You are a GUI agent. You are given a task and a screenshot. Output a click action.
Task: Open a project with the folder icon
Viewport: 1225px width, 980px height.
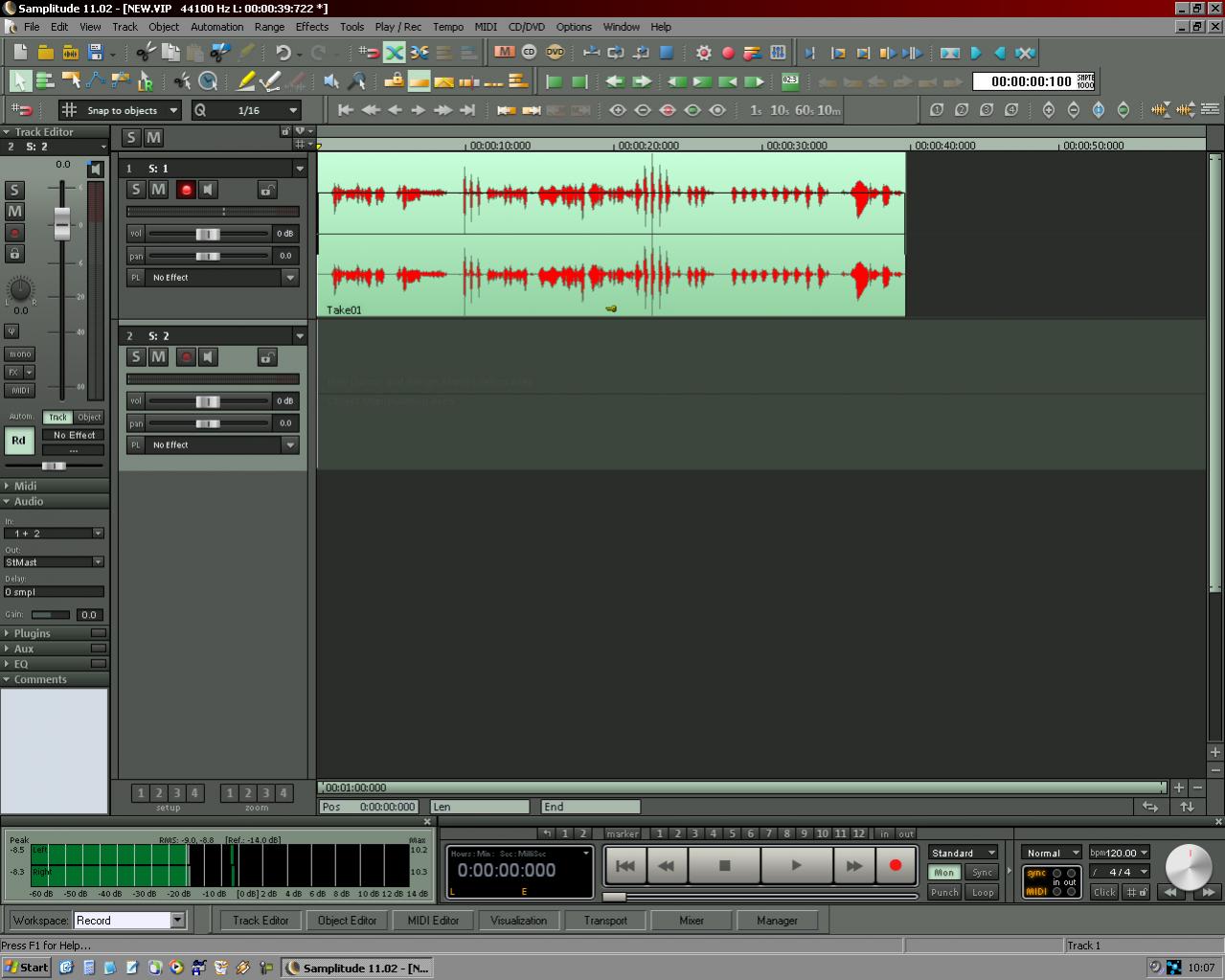(45, 53)
